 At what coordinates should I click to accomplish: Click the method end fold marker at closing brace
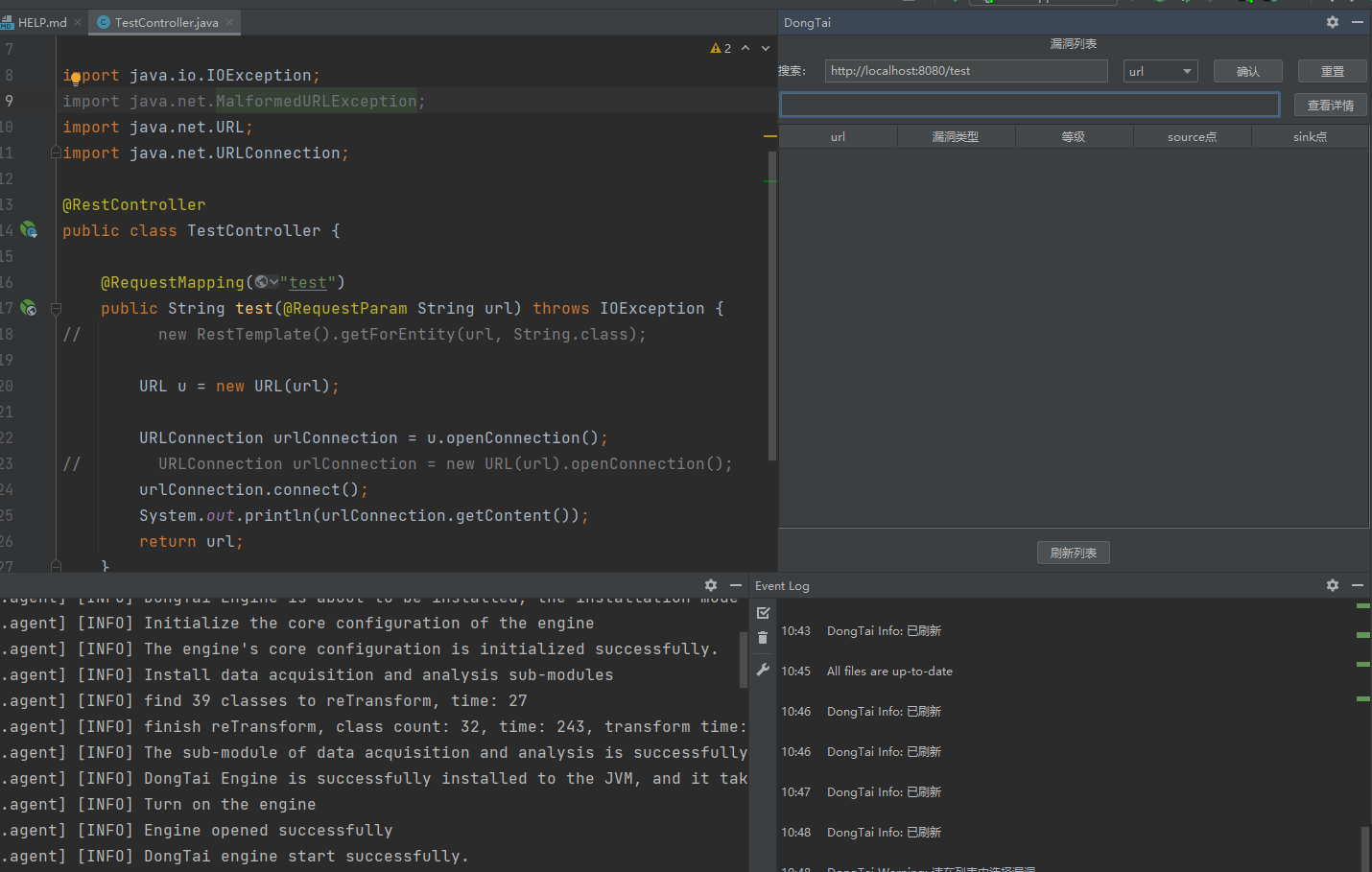click(56, 566)
